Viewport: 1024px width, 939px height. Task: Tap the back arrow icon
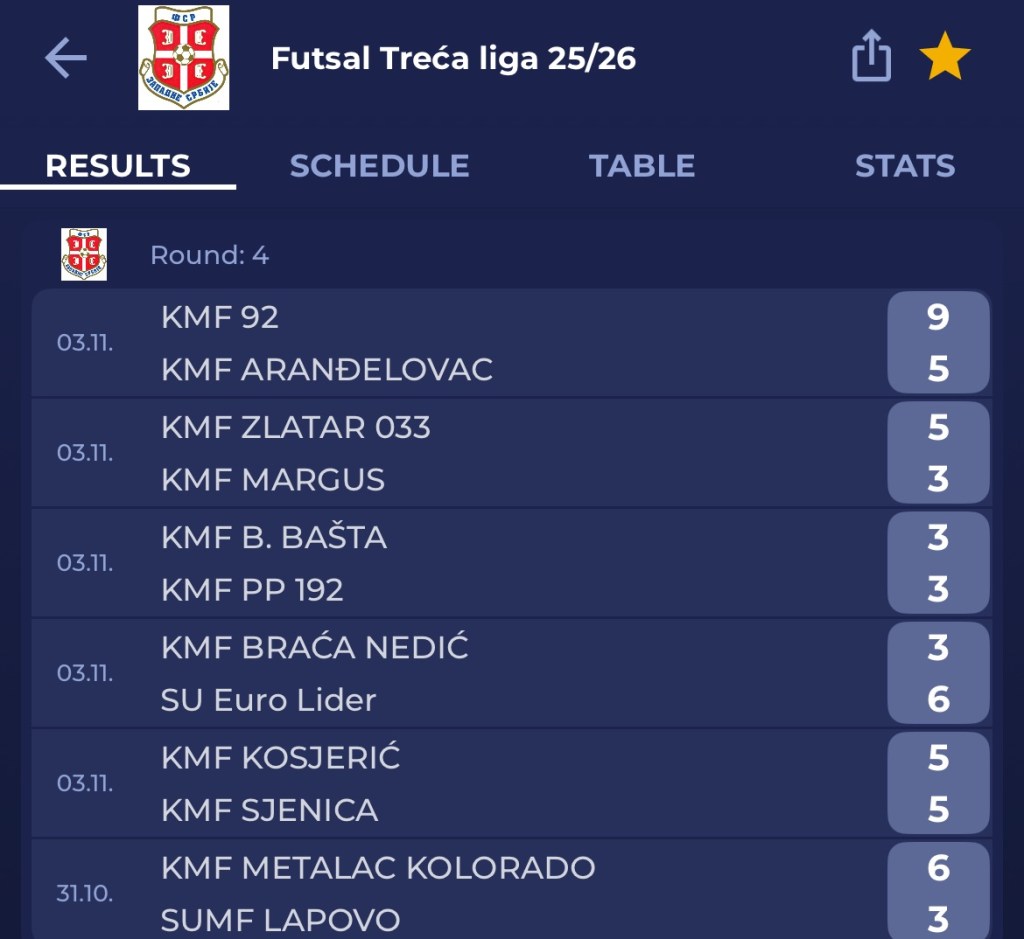[66, 59]
